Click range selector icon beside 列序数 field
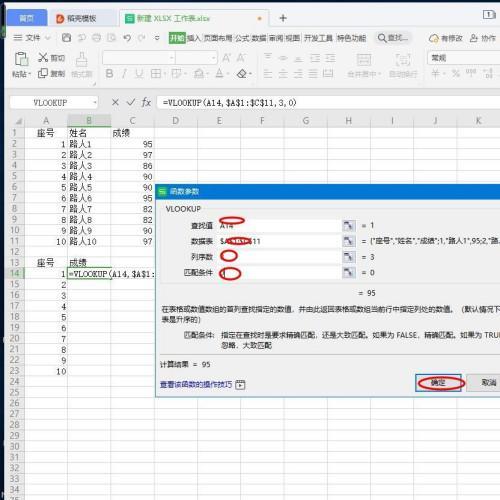500x500 pixels. pos(349,257)
